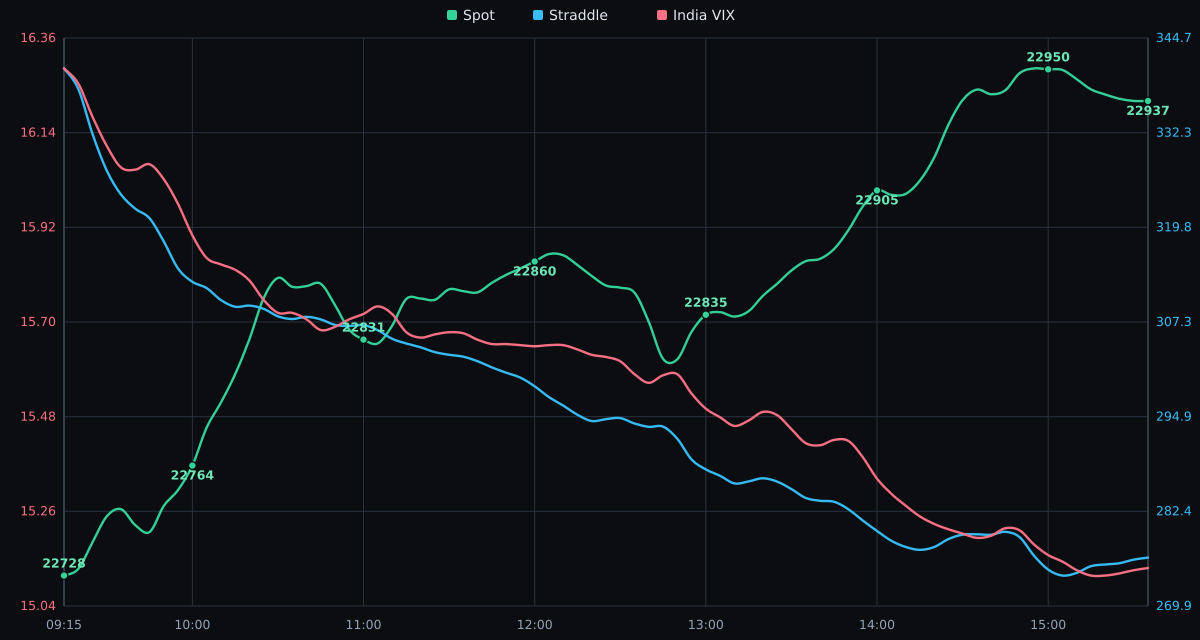Click the 15.48 VIX axis value
This screenshot has height=640, width=1200.
pos(38,416)
